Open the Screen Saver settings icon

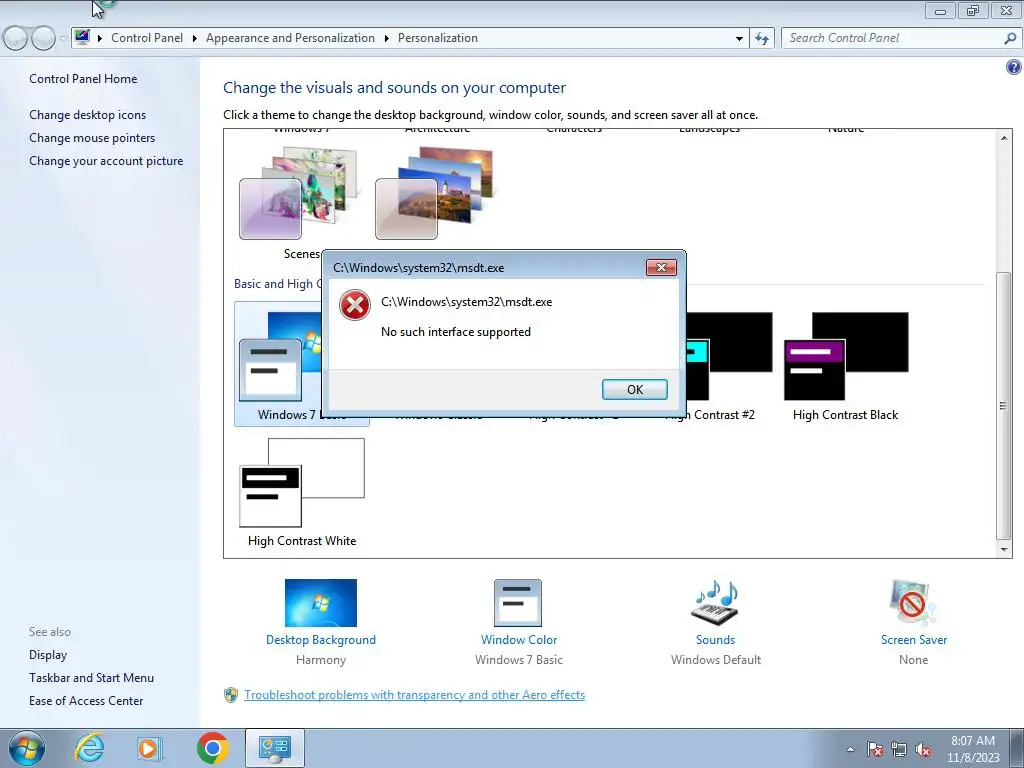click(x=913, y=603)
